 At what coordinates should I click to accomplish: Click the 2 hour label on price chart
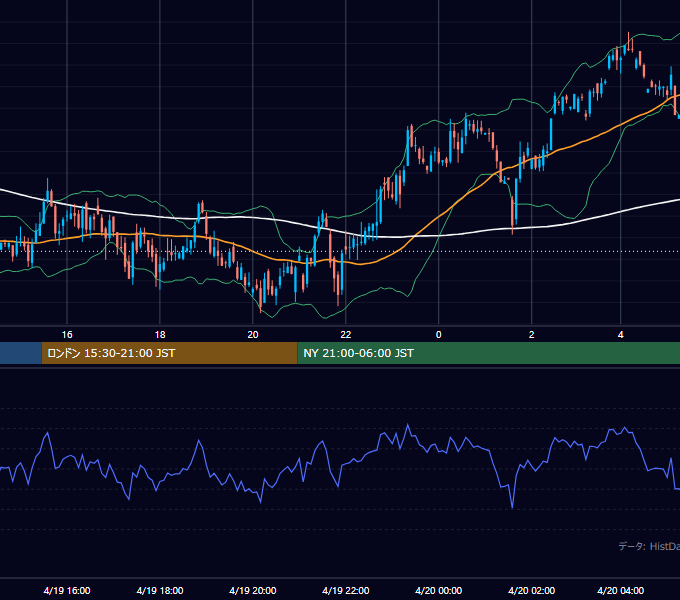point(532,335)
